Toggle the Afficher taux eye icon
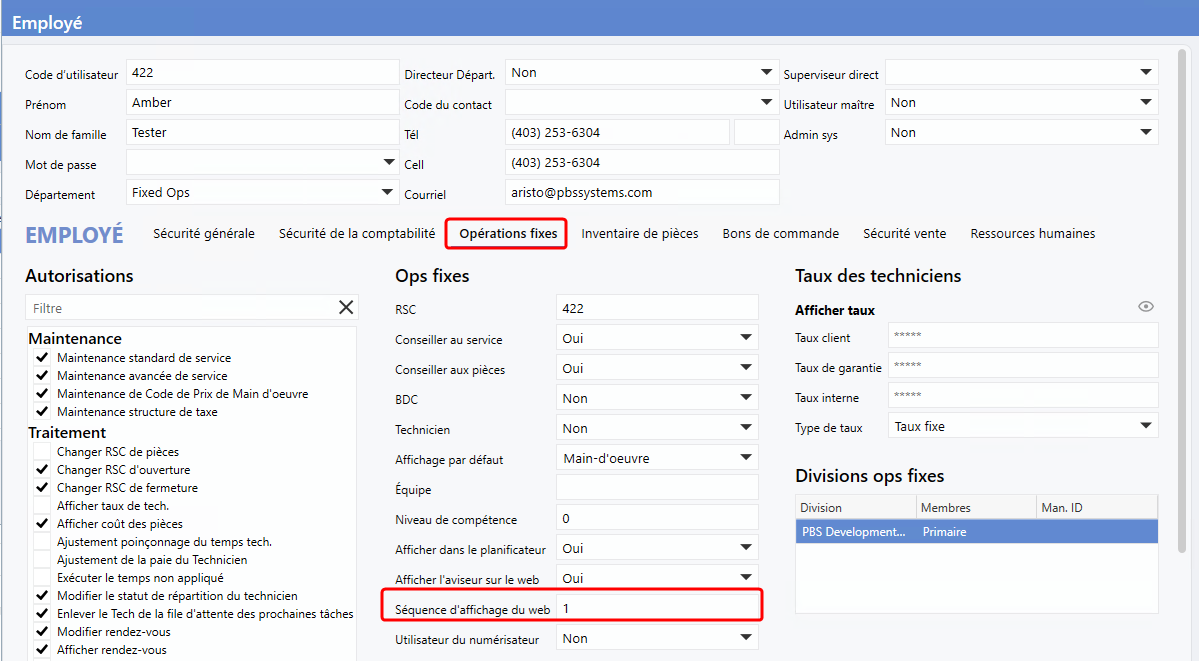Image resolution: width=1199 pixels, height=661 pixels. click(1146, 307)
